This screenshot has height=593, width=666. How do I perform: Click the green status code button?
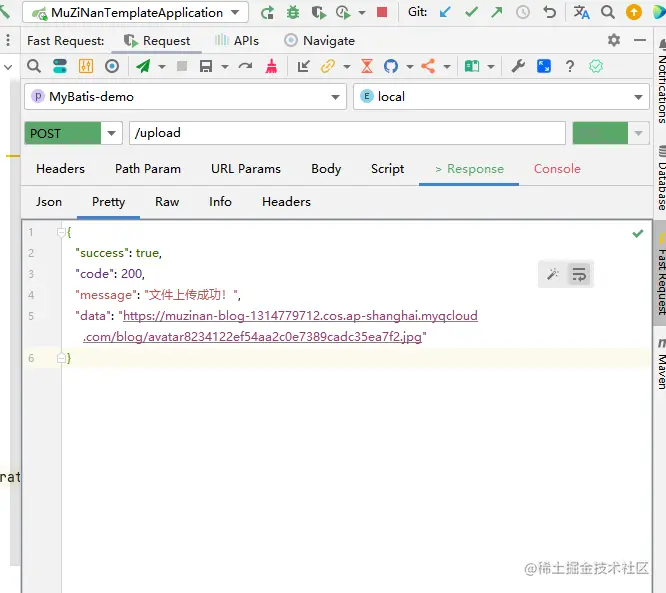600,133
